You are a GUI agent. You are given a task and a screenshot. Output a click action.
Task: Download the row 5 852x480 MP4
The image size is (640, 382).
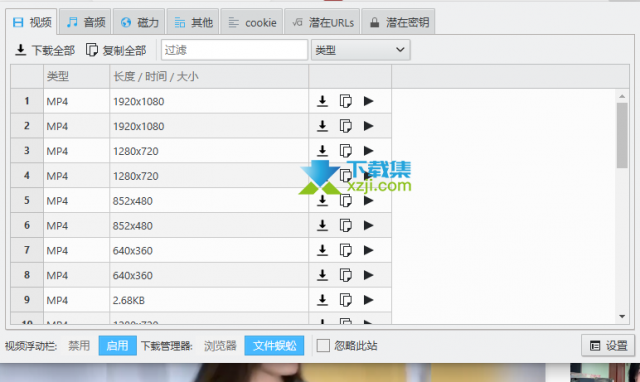322,200
